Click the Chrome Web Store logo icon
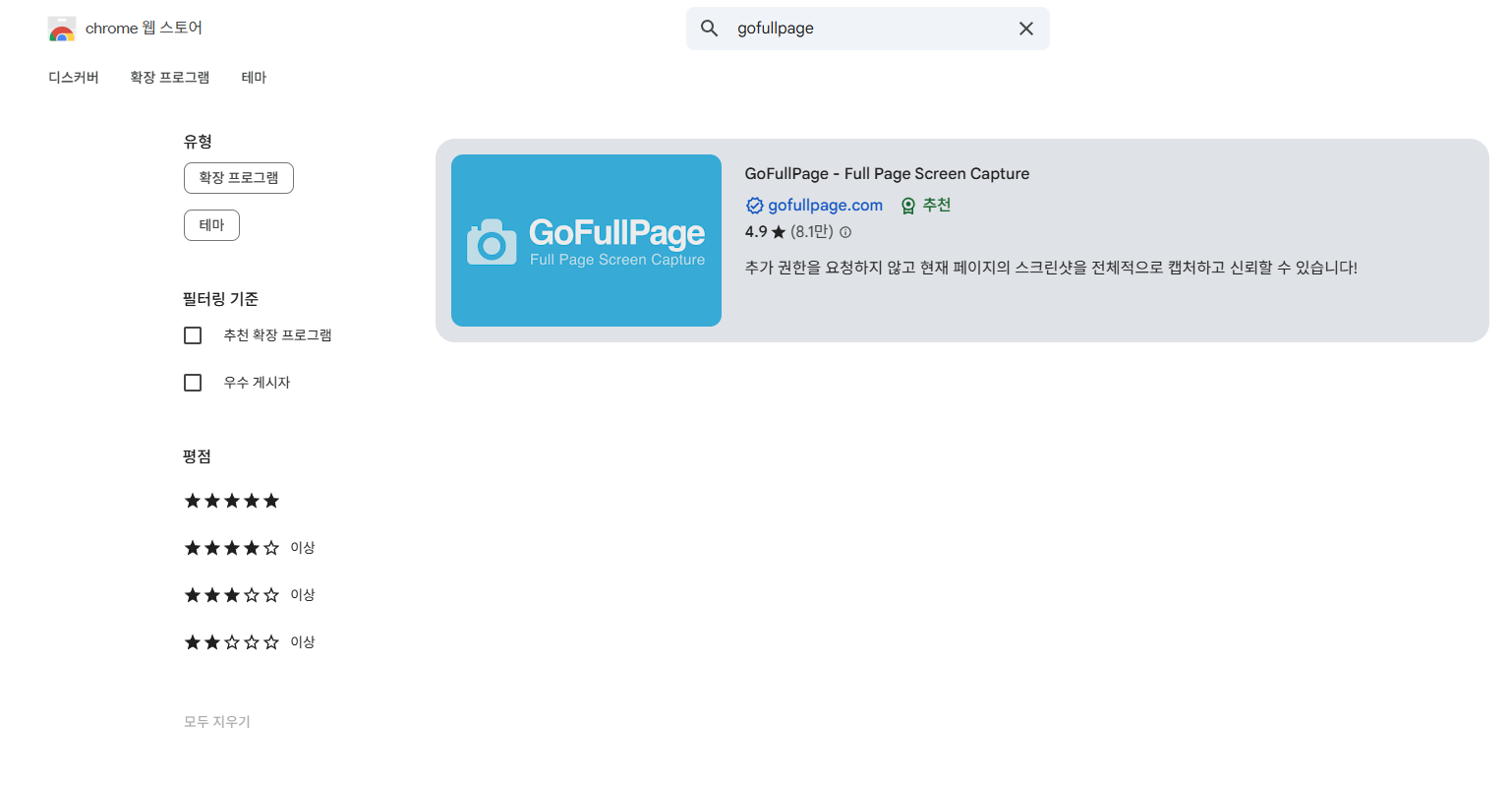Screen dimensions: 1512x785 coord(62,29)
